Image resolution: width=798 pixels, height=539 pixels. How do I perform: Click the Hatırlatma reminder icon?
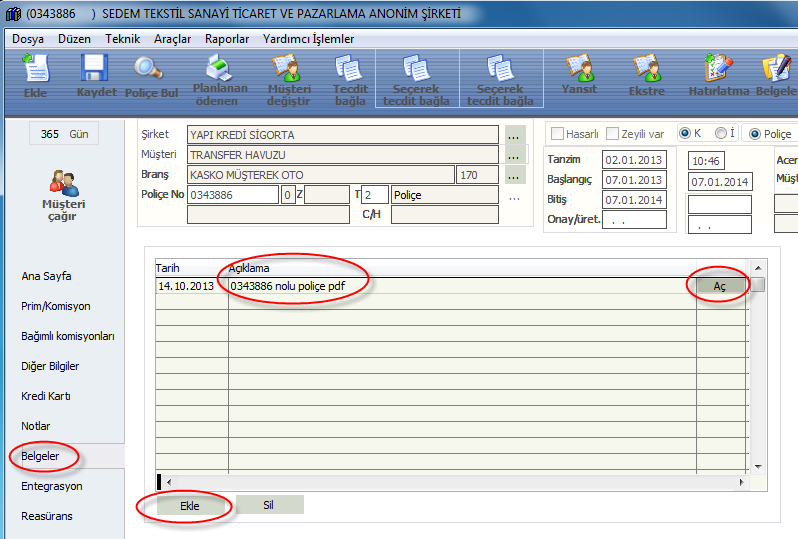[718, 76]
